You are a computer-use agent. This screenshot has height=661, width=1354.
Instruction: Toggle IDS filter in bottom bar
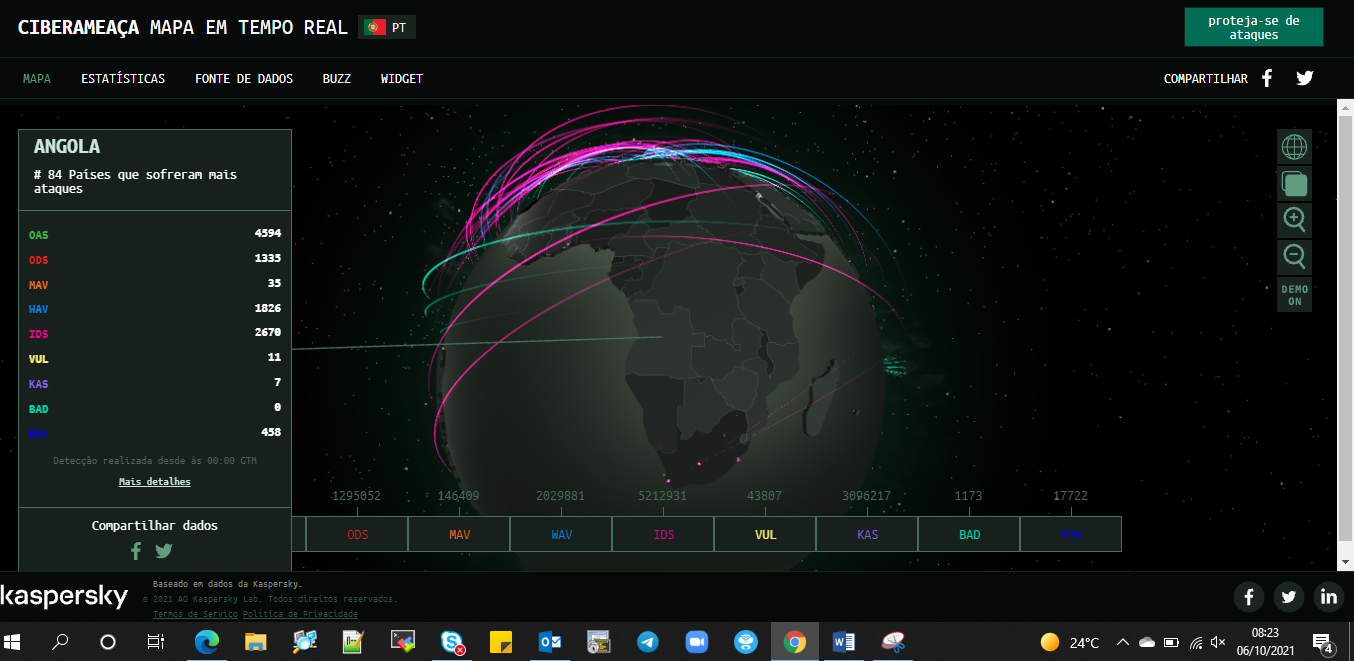pos(663,534)
